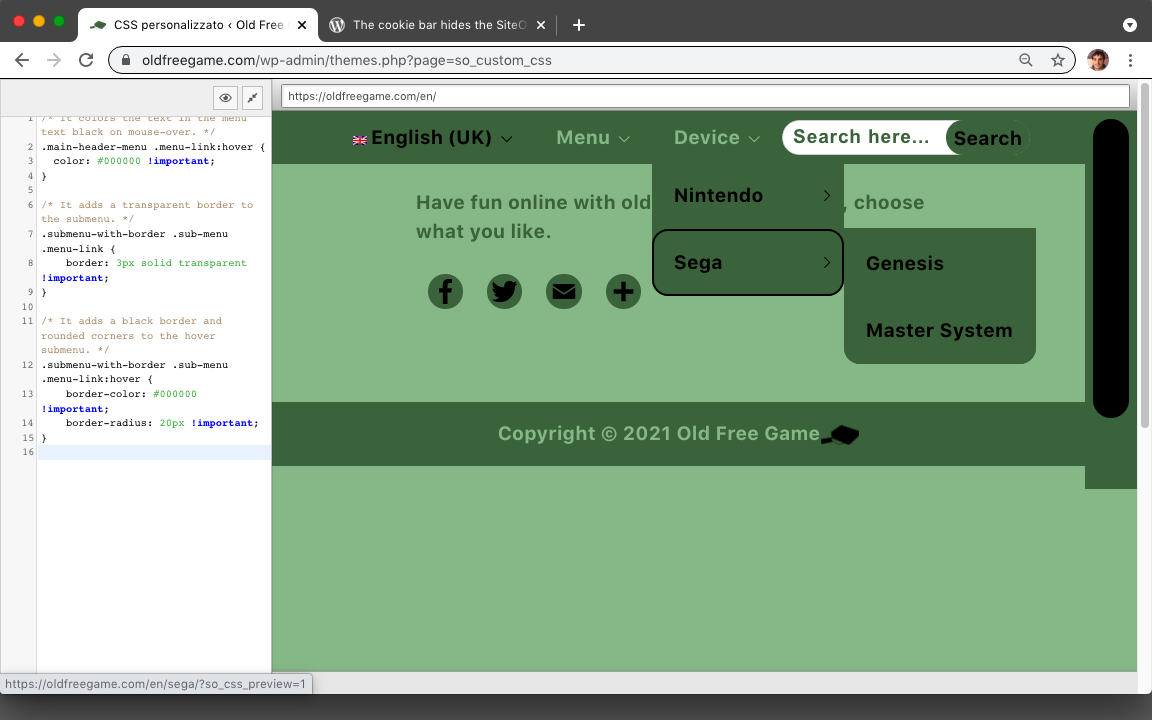
Task: Go back in browser history
Action: pos(22,60)
